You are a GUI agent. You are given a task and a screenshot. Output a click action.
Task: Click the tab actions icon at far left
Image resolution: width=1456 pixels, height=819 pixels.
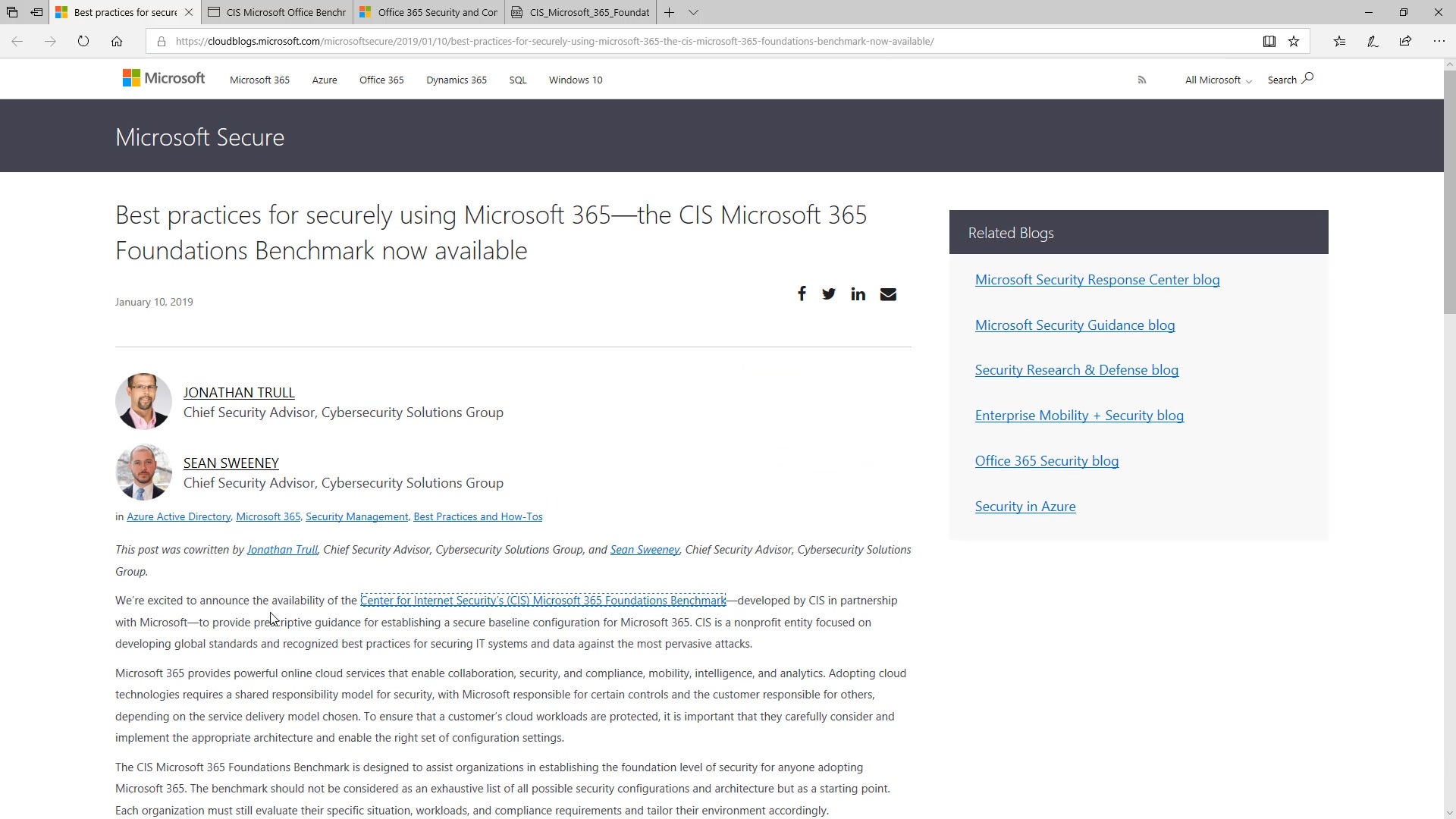point(12,12)
